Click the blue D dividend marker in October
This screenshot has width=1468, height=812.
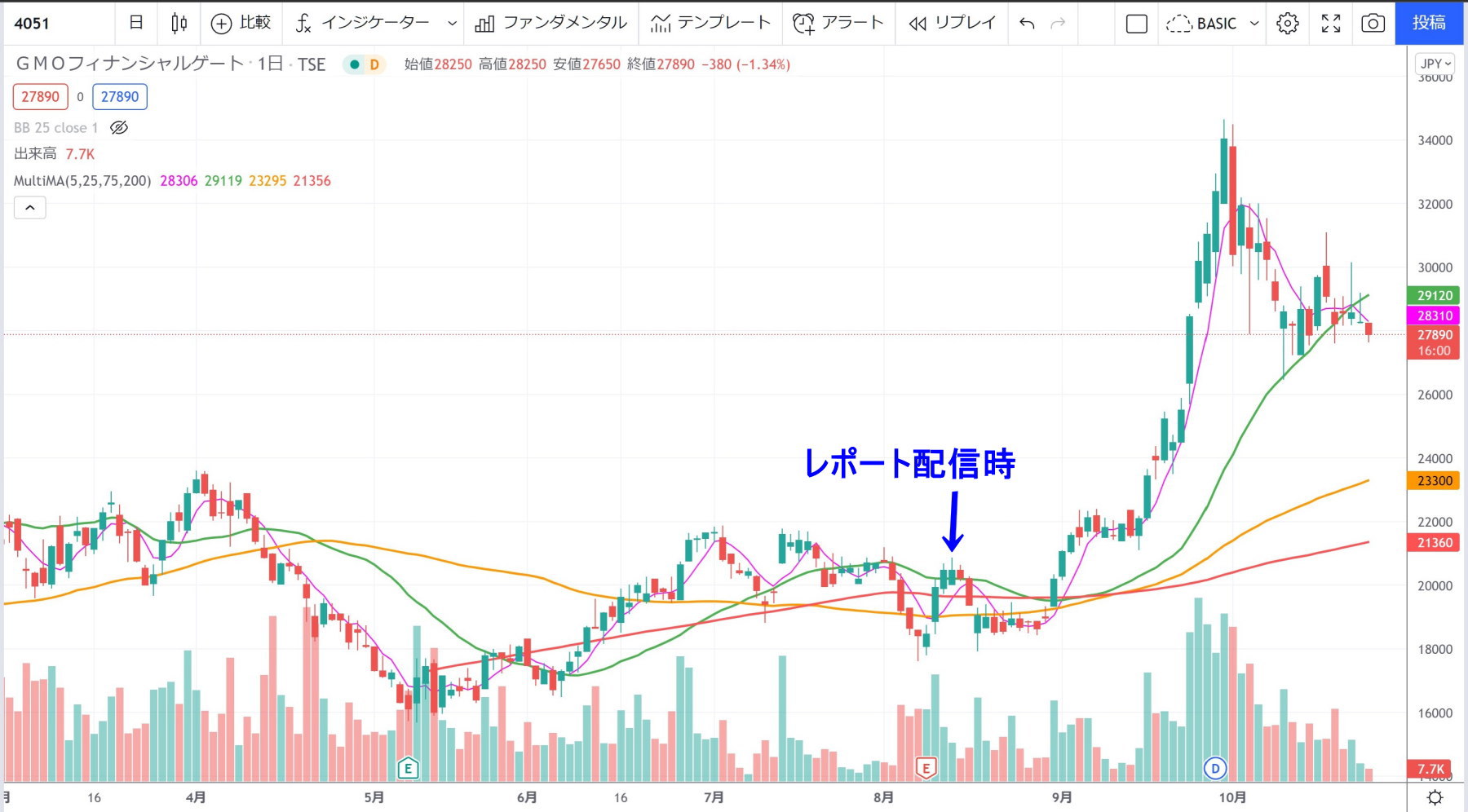[1215, 768]
